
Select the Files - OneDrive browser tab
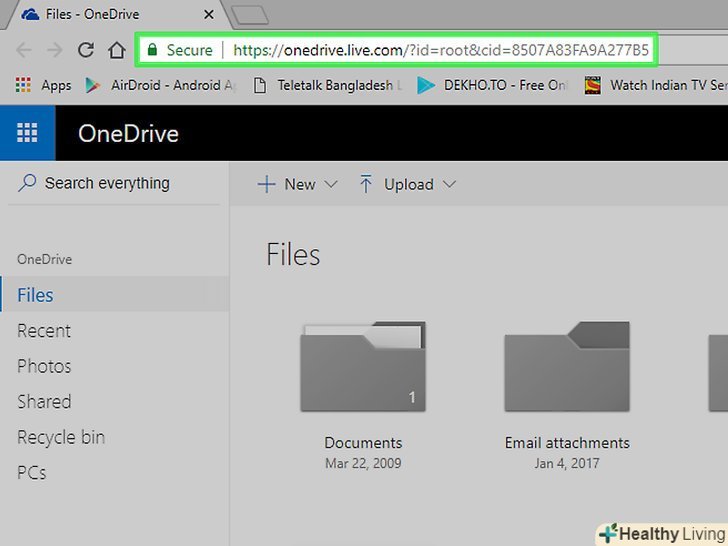click(x=114, y=14)
